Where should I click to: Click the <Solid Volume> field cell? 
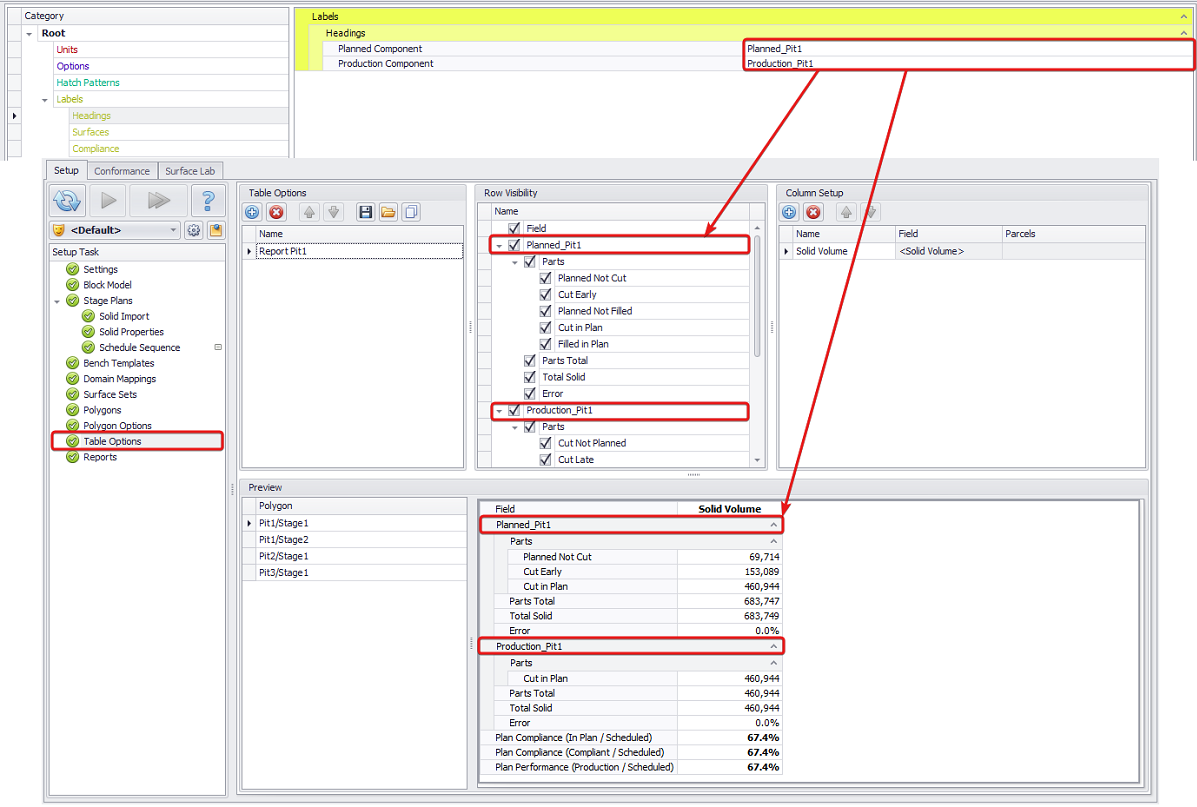coord(948,251)
